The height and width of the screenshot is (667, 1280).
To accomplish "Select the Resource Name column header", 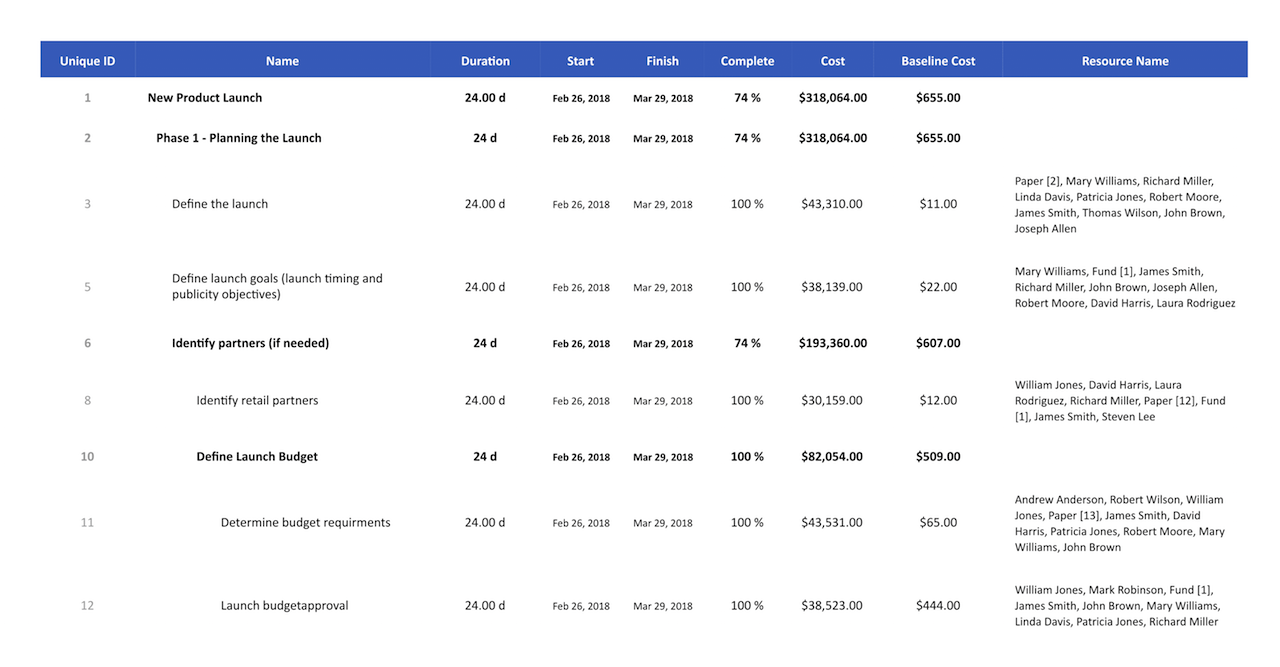I will (x=1125, y=61).
